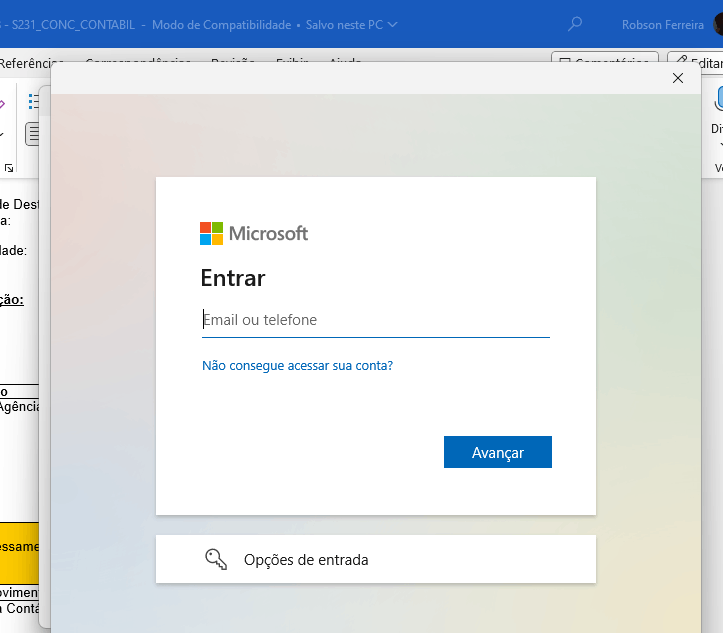Click the key icon beside Opções de entrada

(x=216, y=559)
